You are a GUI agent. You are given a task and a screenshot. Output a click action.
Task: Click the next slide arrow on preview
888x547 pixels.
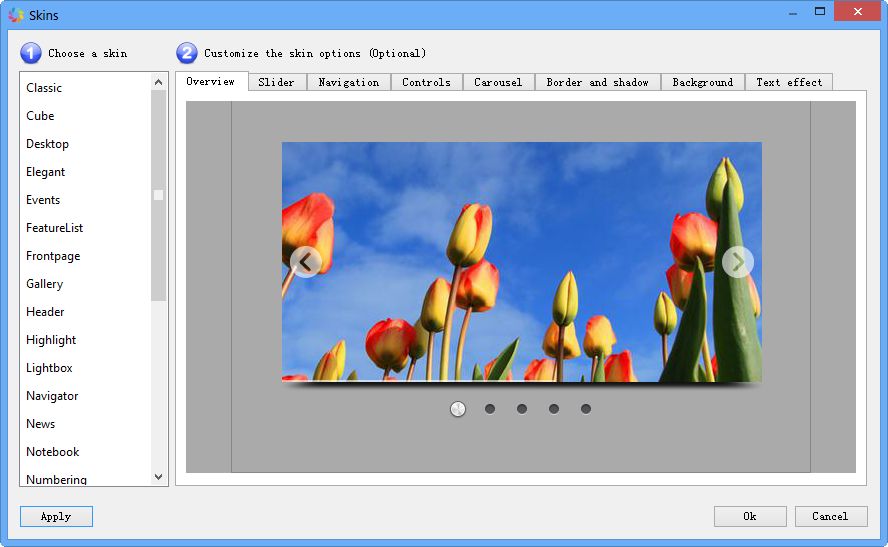pyautogui.click(x=737, y=262)
